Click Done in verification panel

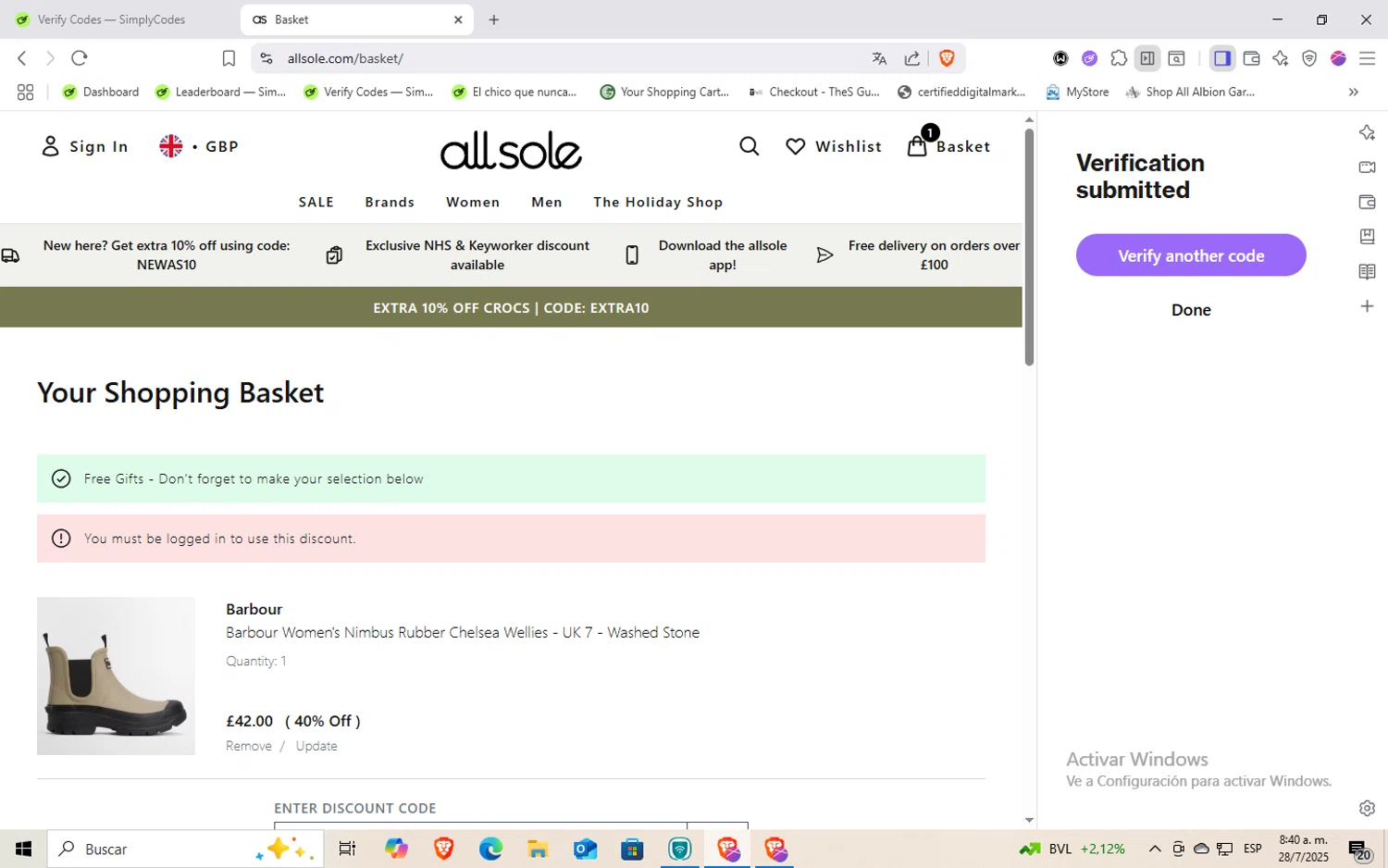1191,310
